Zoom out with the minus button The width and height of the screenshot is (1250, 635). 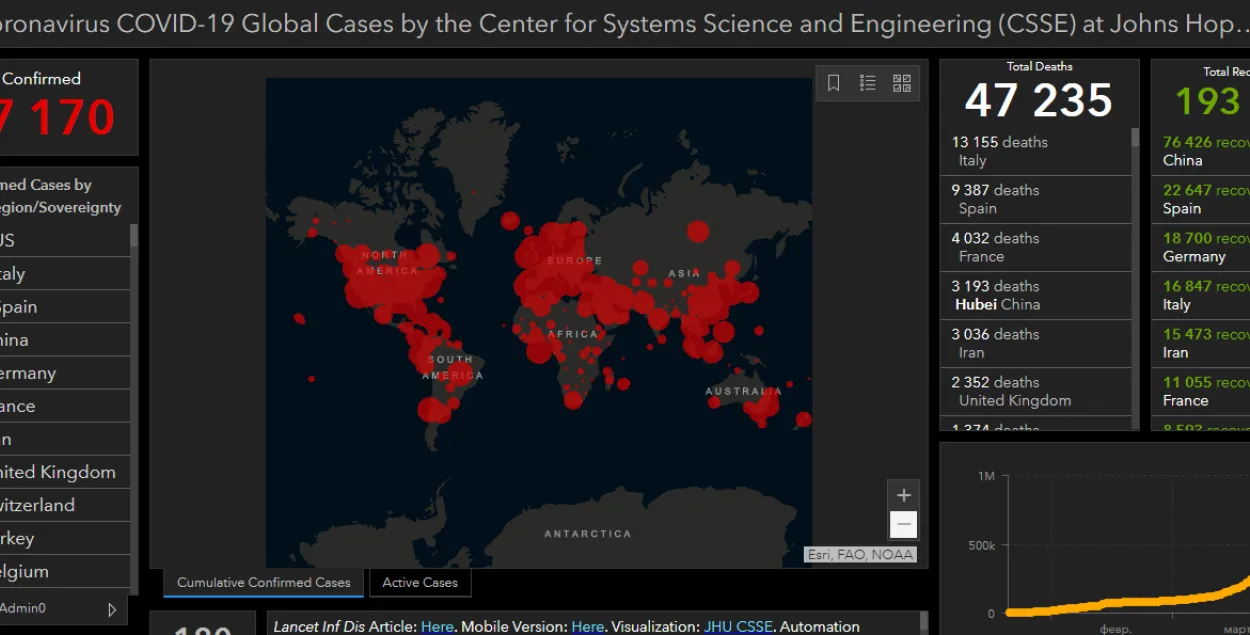[903, 525]
